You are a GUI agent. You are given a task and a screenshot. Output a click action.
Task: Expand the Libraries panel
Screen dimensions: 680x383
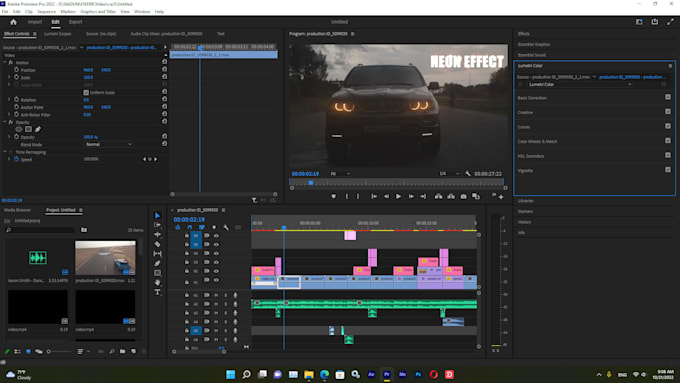tap(526, 201)
